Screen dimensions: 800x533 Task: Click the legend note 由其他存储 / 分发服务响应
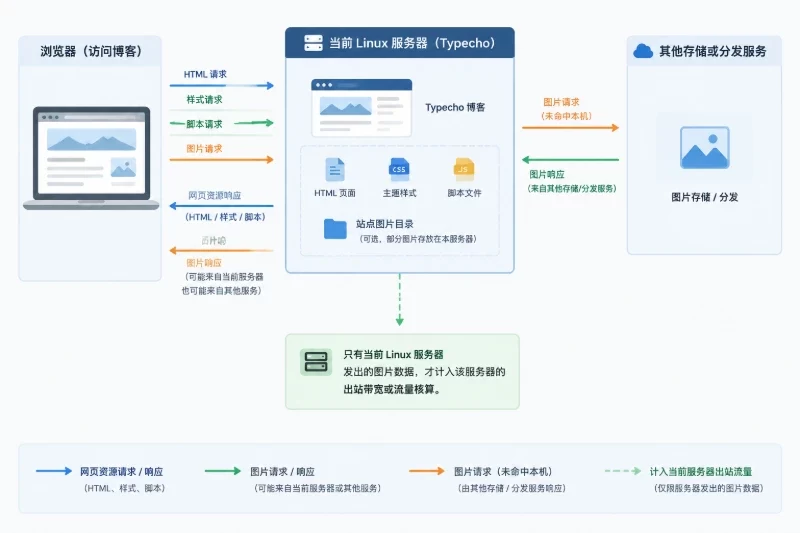pos(511,488)
